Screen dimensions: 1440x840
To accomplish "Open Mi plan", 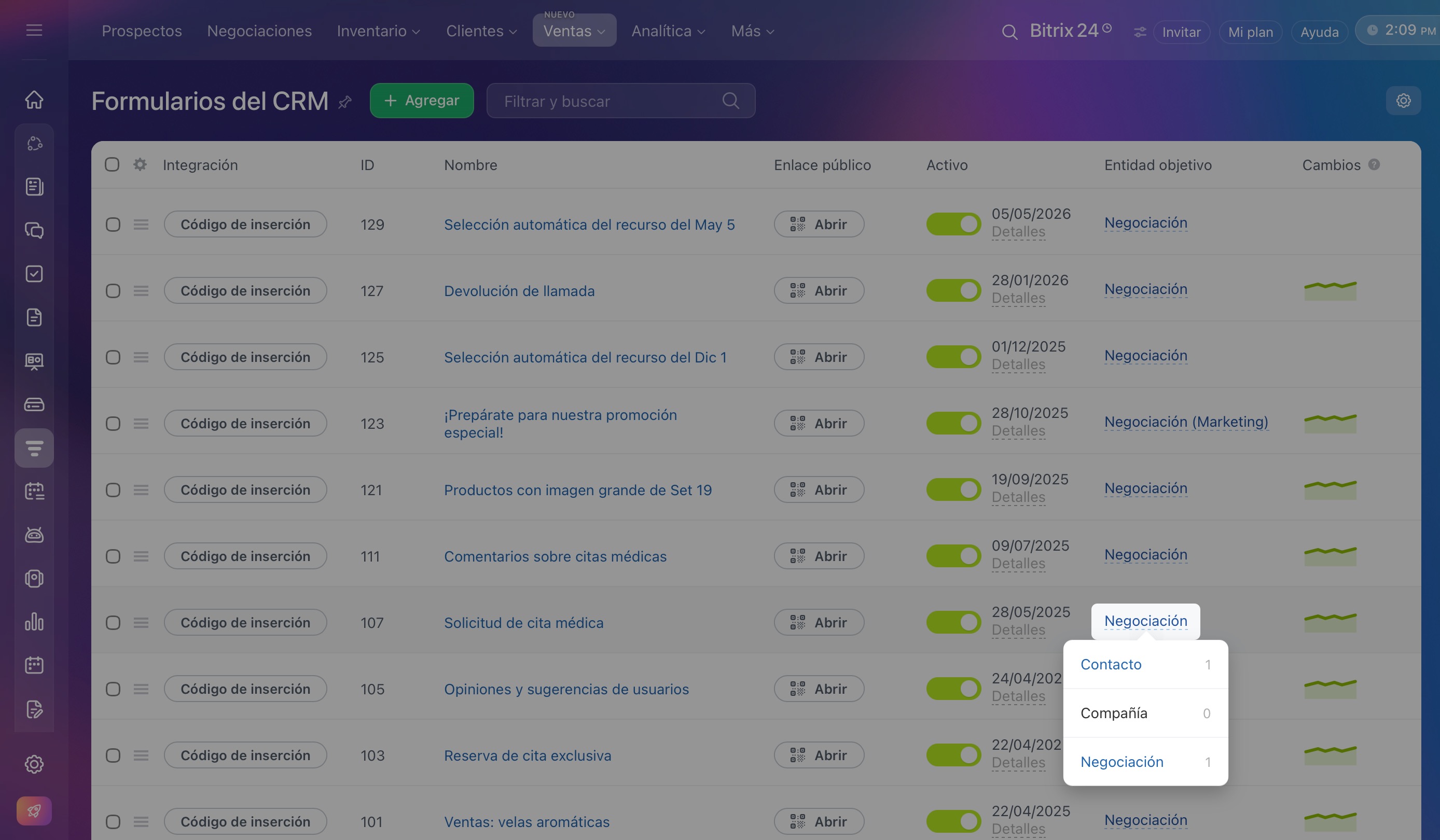I will coord(1250,32).
